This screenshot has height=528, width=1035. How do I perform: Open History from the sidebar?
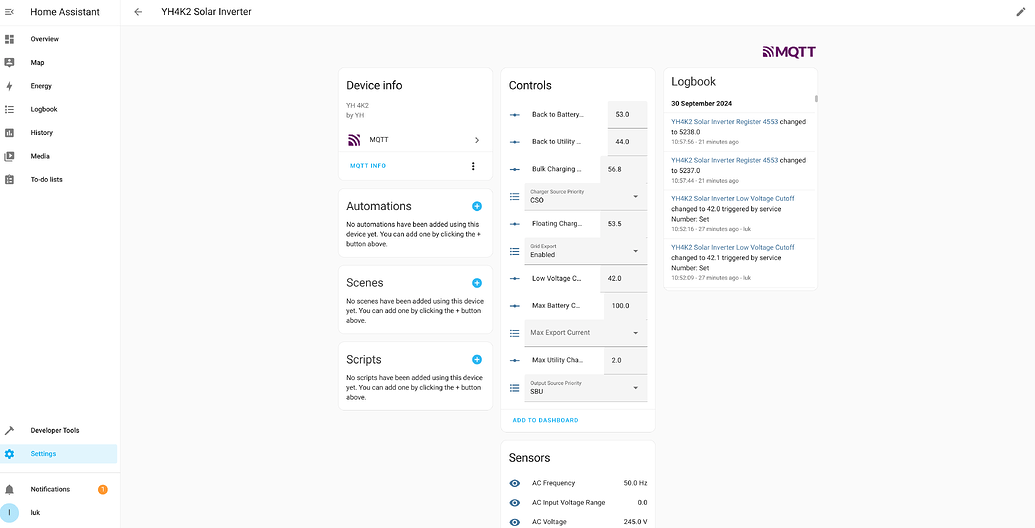pos(41,132)
